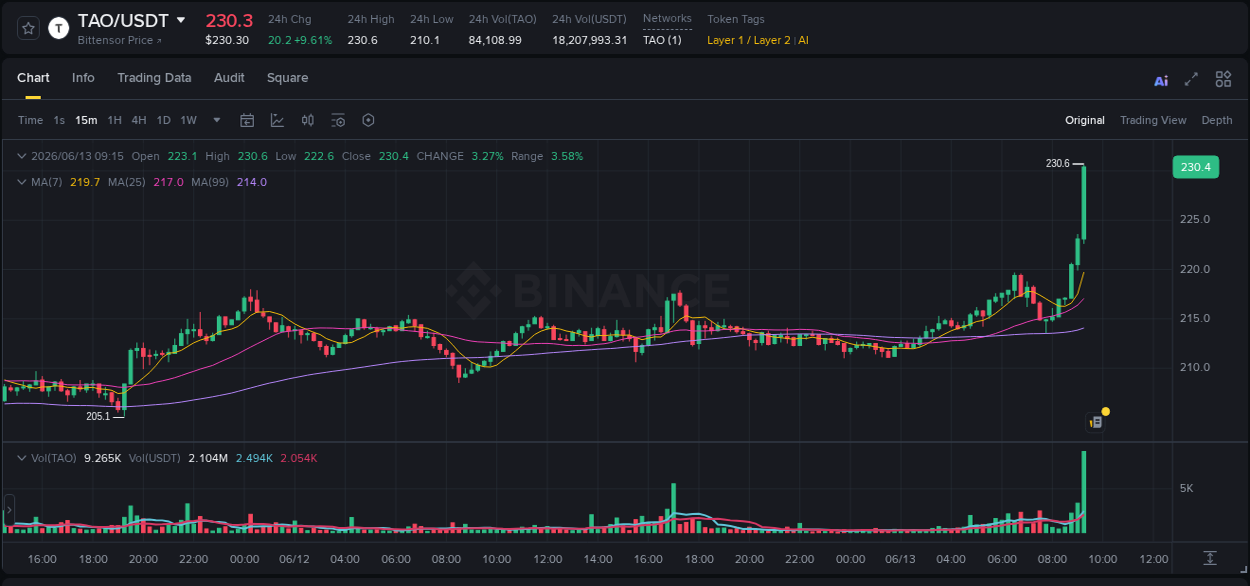Open technical indicators line-chart icon
Viewport: 1250px width, 586px height.
tap(277, 120)
